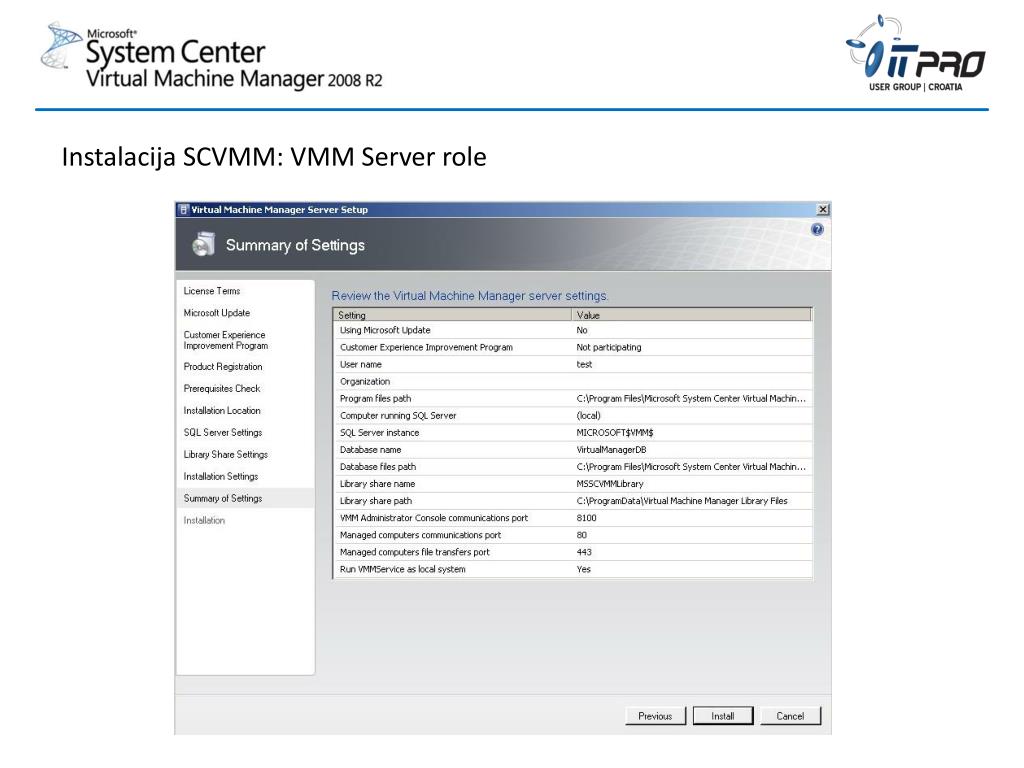Open Installation Location step
This screenshot has height=768, width=1024.
point(222,410)
